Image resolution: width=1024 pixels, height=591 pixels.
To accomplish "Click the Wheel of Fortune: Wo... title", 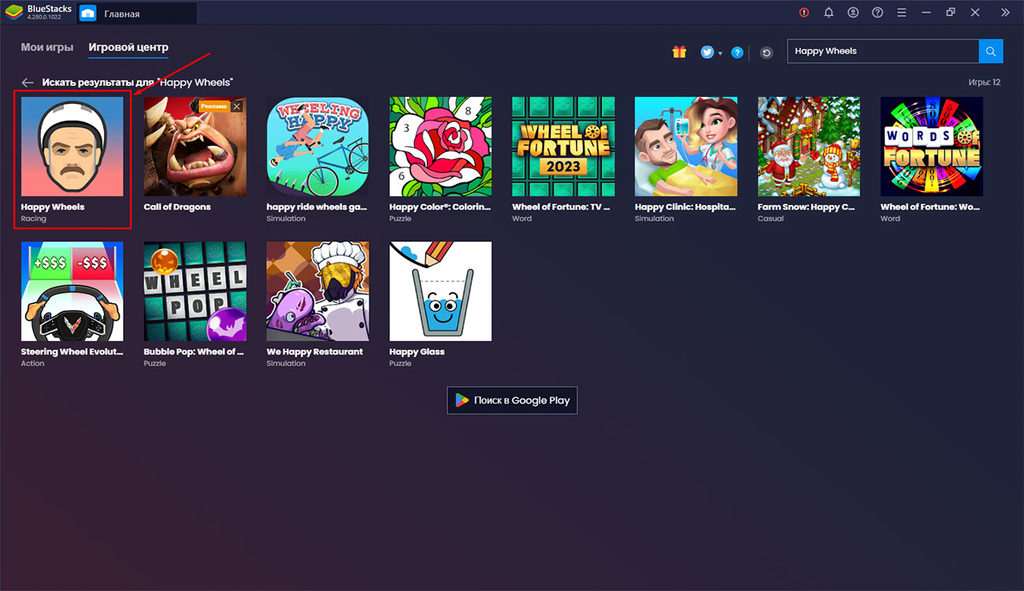I will click(930, 207).
